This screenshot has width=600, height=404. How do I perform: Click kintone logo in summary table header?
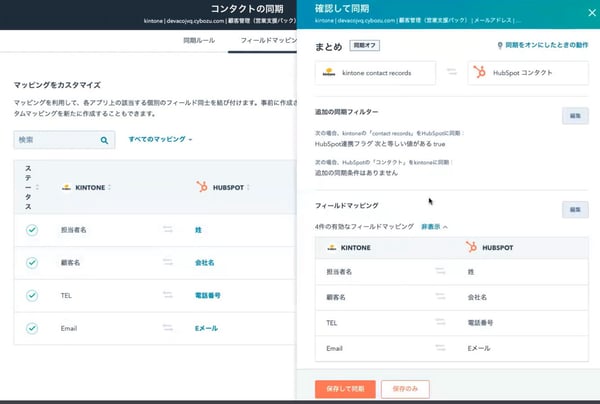point(332,248)
